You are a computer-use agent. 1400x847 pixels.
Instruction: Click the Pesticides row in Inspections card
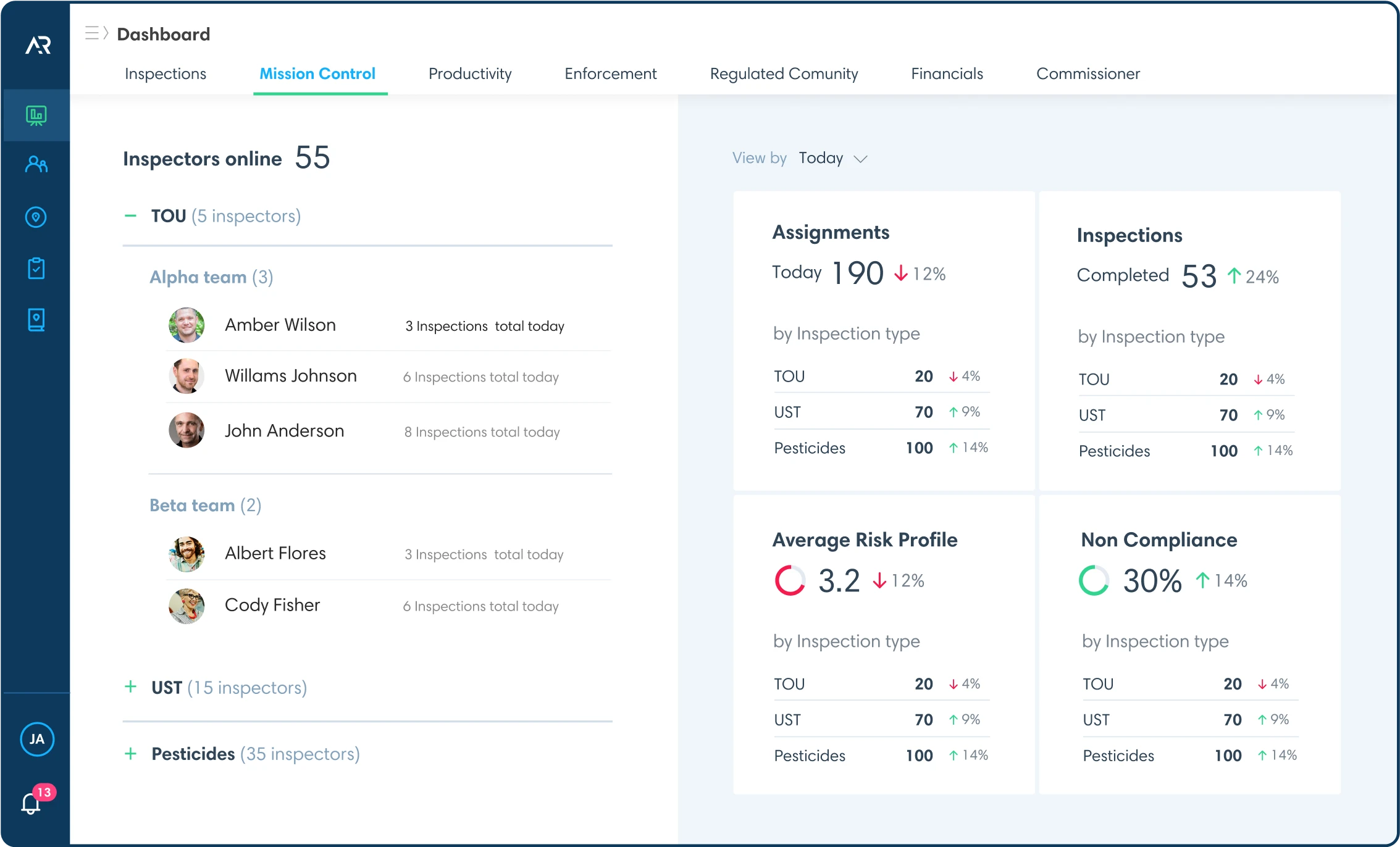click(x=1186, y=451)
